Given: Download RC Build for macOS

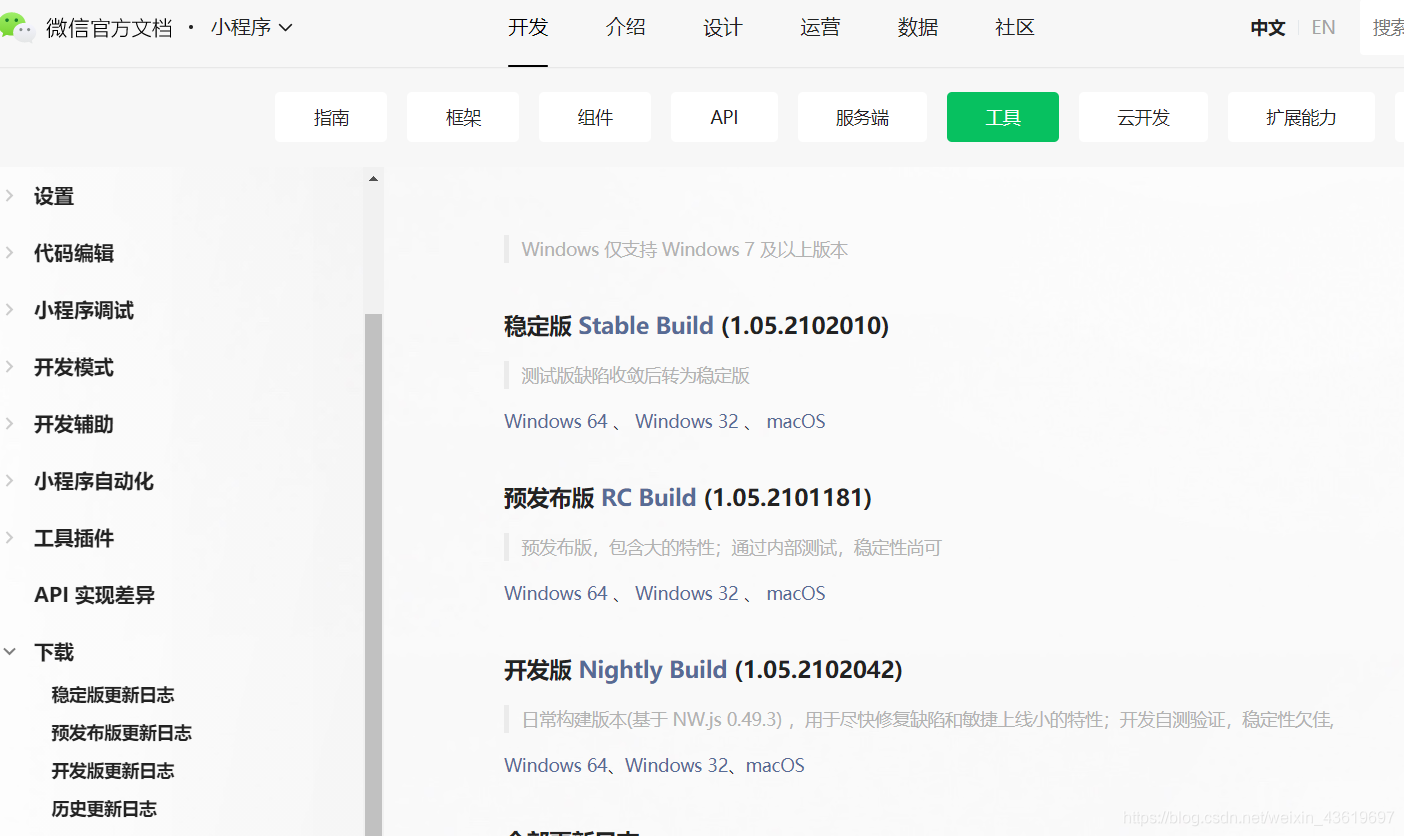Looking at the screenshot, I should click(x=796, y=593).
